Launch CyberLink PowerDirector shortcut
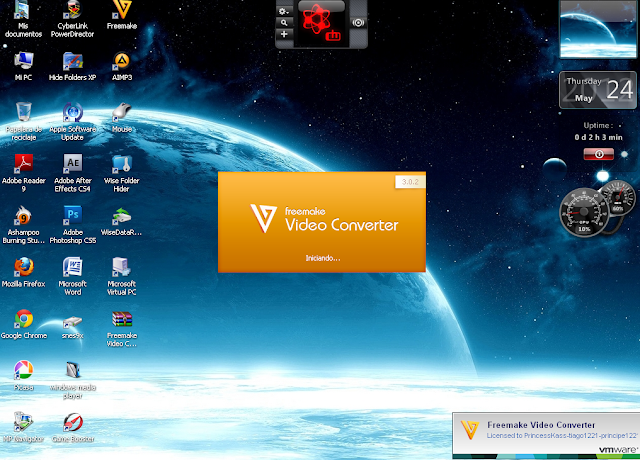Viewport: 640px width, 460px height. 72,19
